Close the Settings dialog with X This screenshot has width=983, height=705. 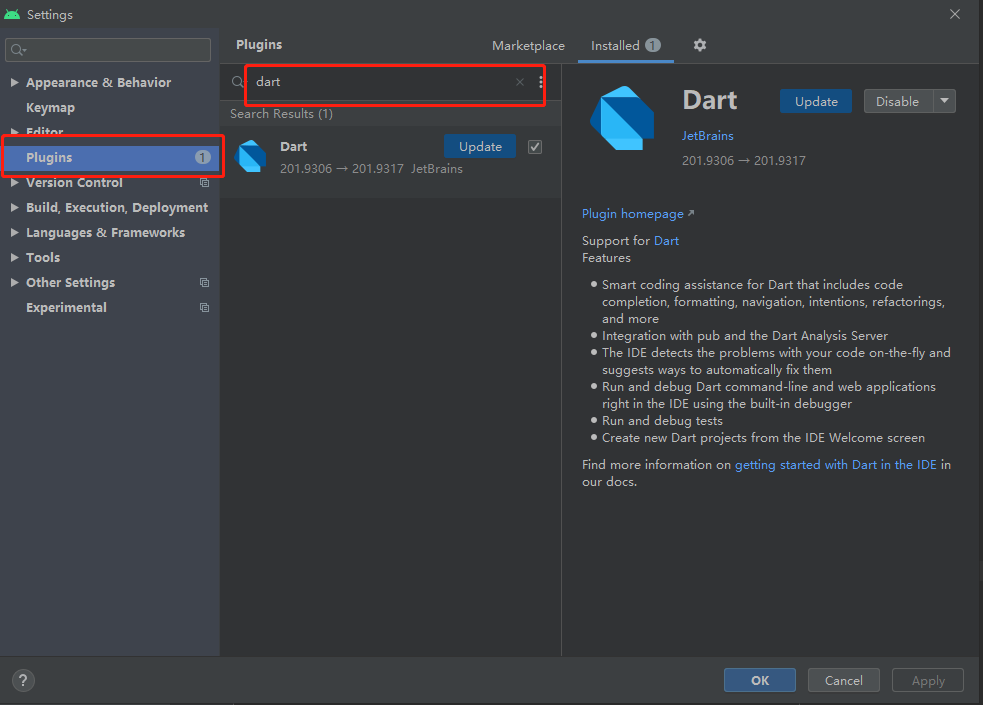coord(955,14)
